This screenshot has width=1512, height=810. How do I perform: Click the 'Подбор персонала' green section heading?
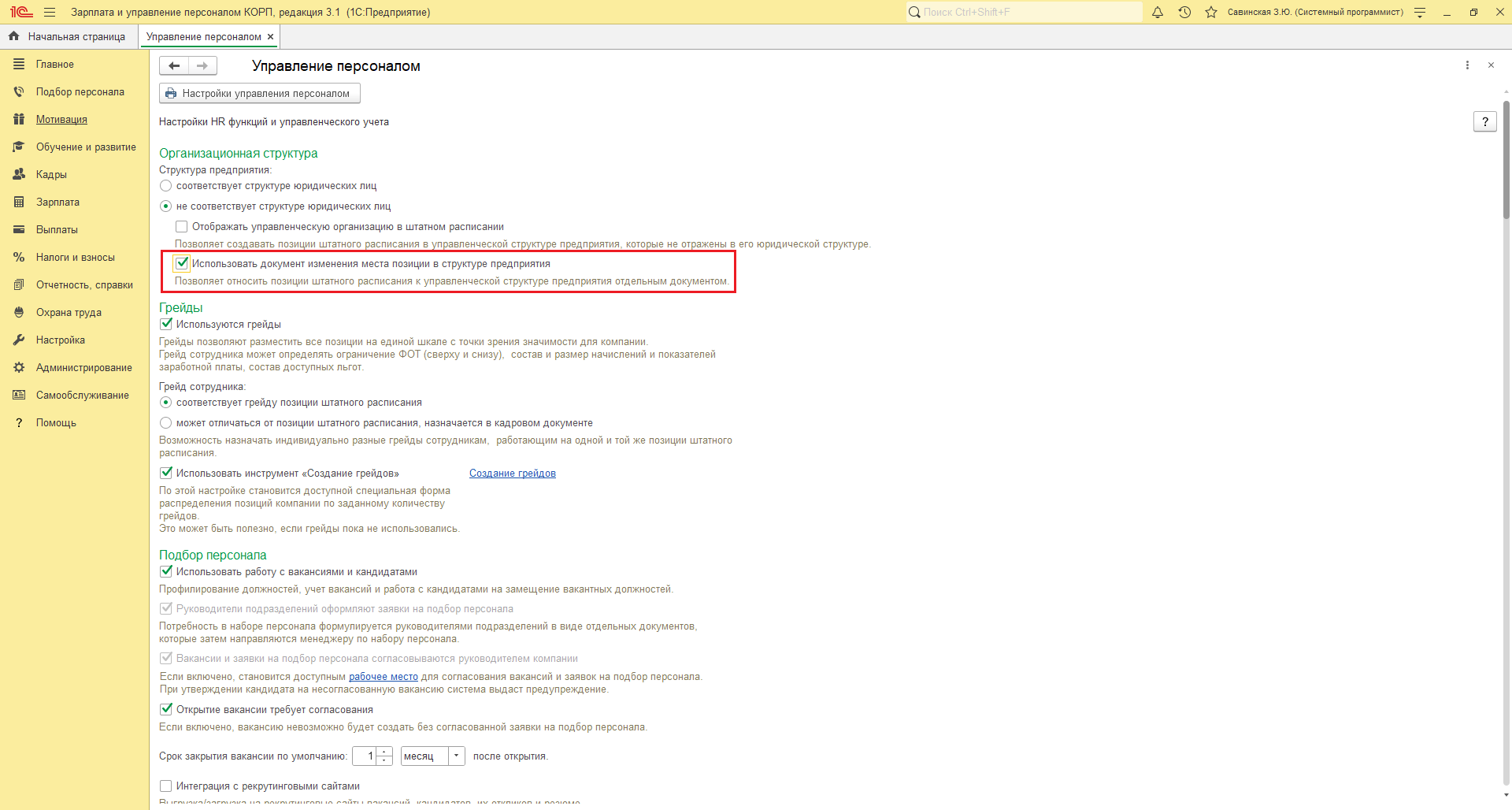point(213,555)
